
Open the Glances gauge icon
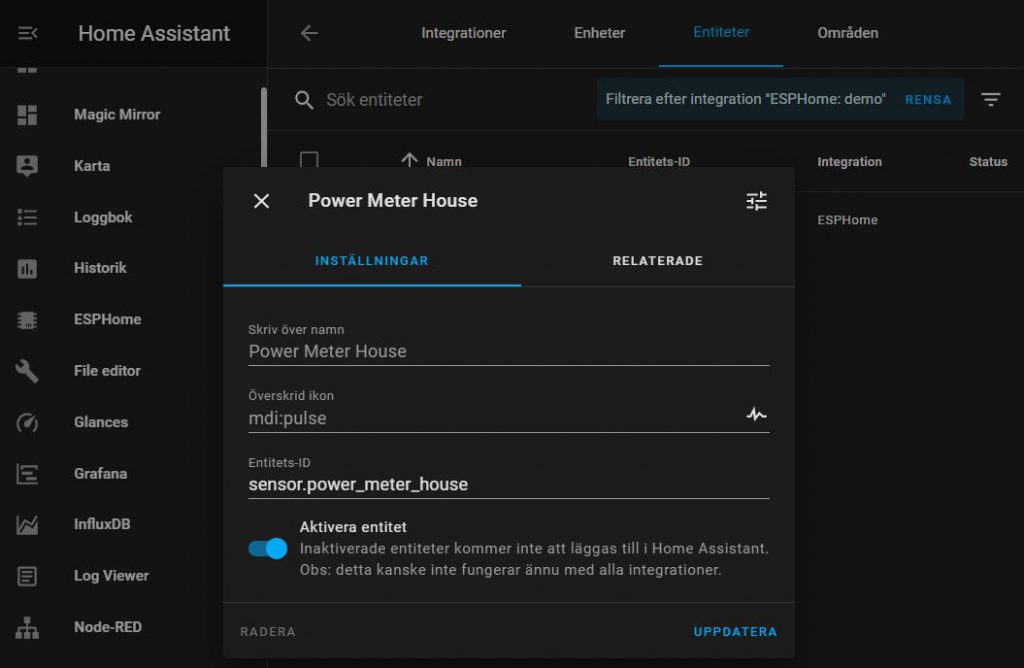[27, 422]
